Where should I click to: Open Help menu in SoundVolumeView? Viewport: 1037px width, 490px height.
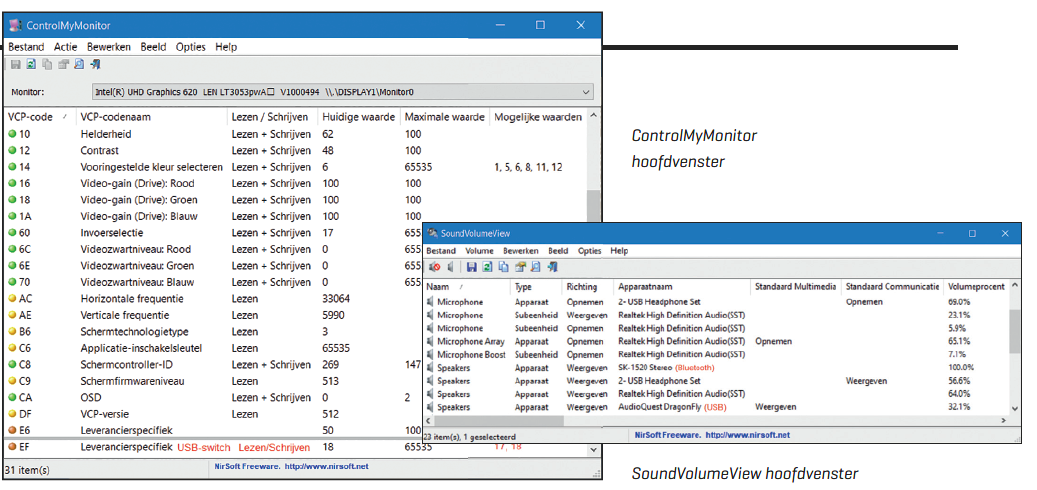[x=619, y=251]
